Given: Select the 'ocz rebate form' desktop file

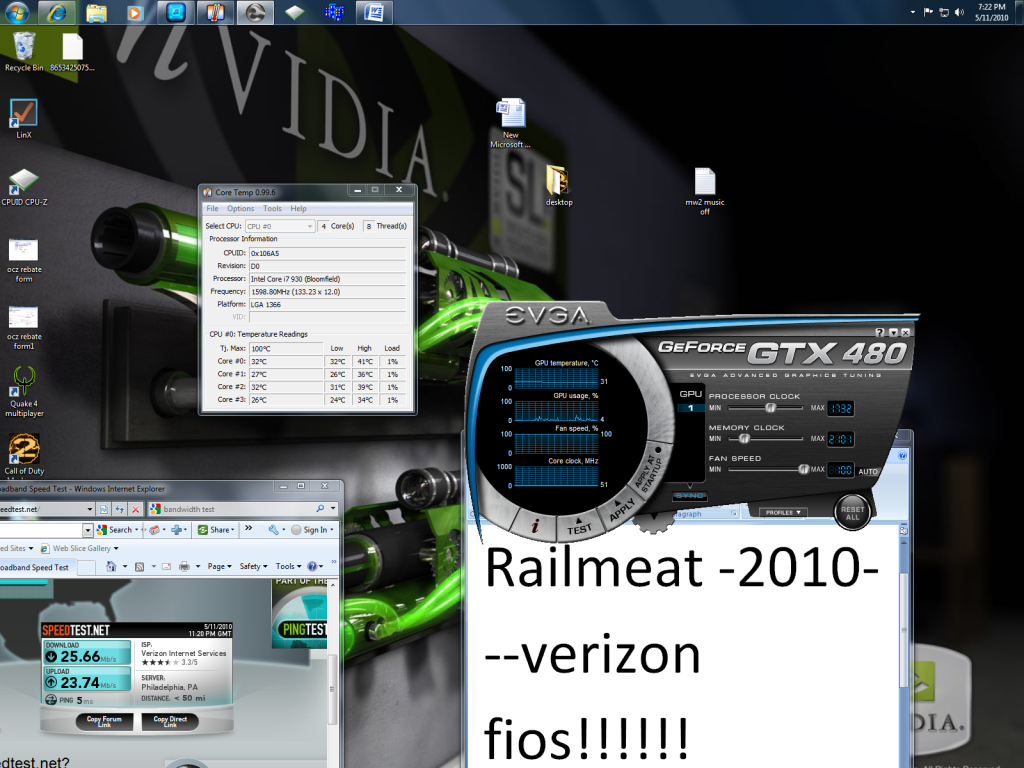Looking at the screenshot, I should 24,261.
